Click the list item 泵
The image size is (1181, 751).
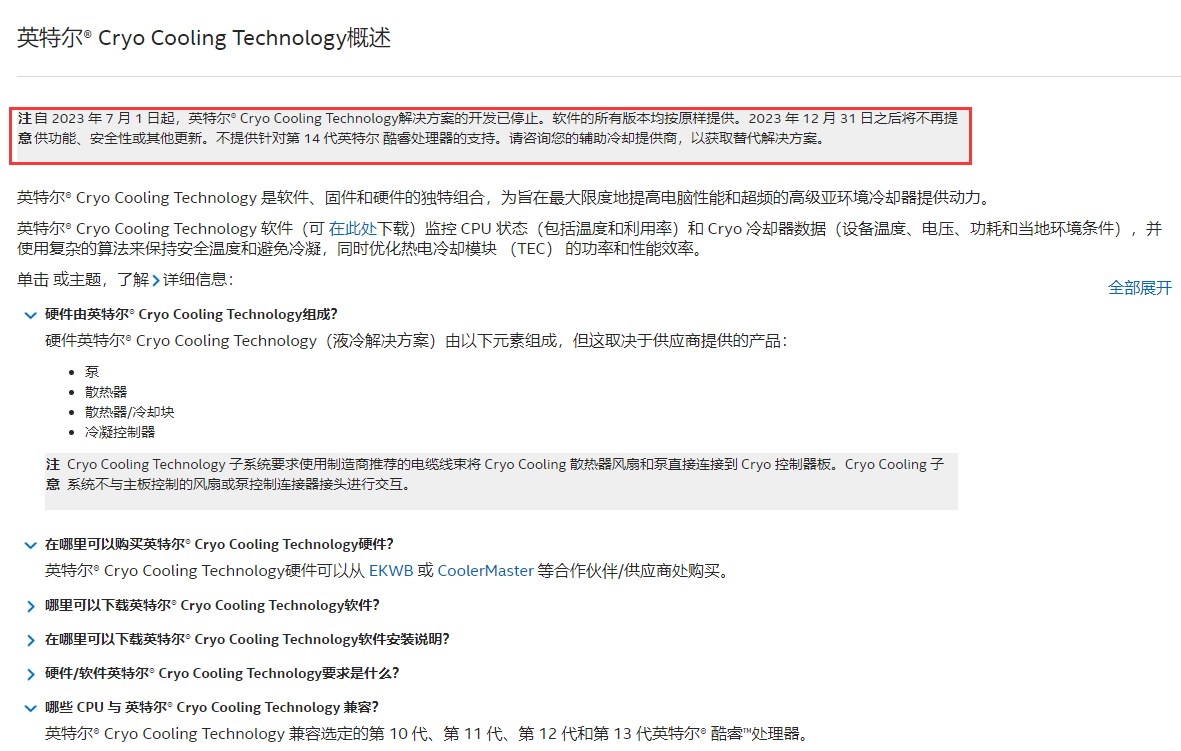point(92,371)
